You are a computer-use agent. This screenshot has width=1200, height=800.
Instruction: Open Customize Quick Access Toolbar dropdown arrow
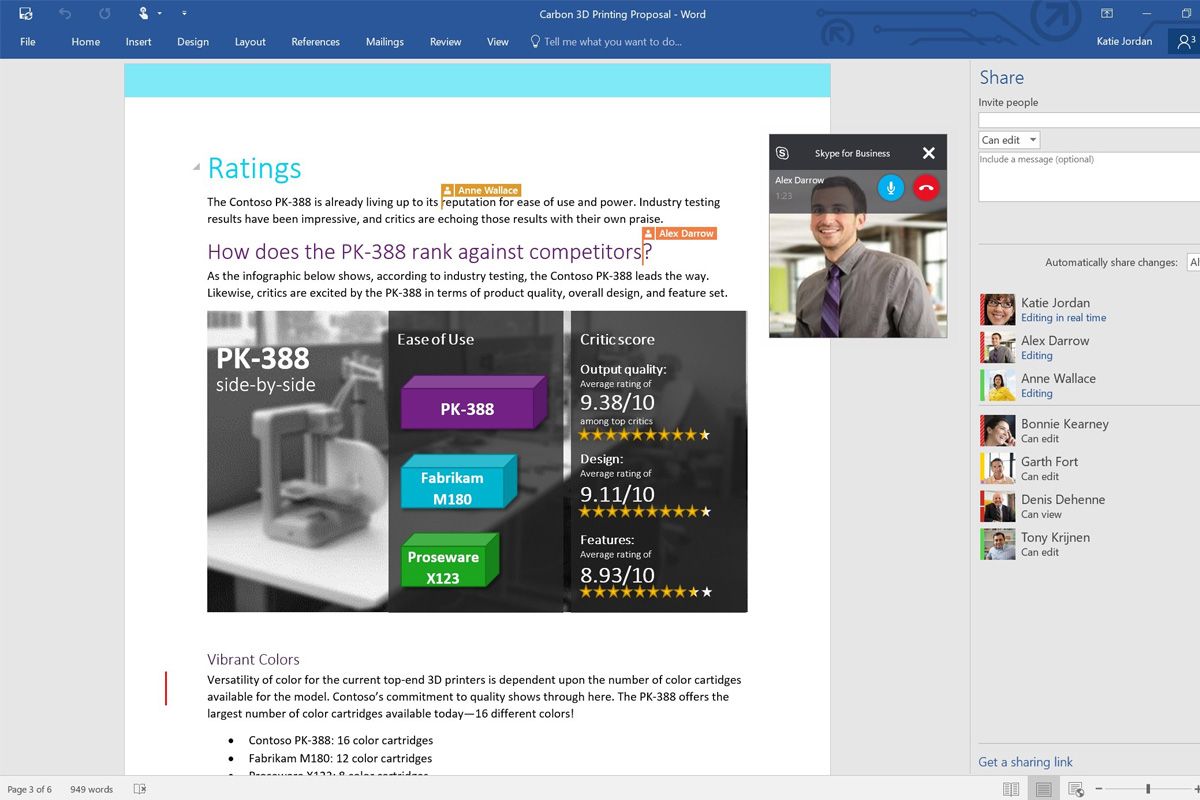tap(184, 14)
